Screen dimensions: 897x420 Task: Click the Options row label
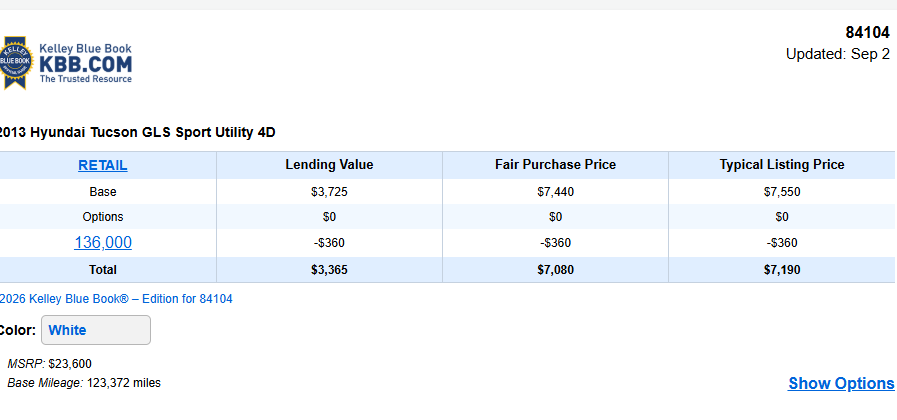pos(103,217)
